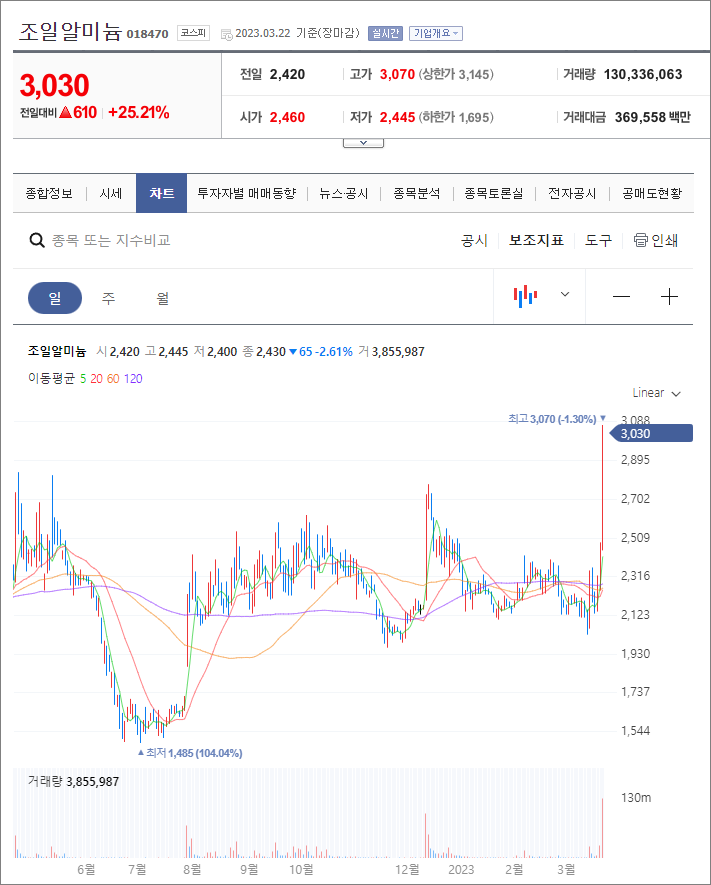711x885 pixels.
Task: Click the 조일알미늄 stock title
Action: 71,32
